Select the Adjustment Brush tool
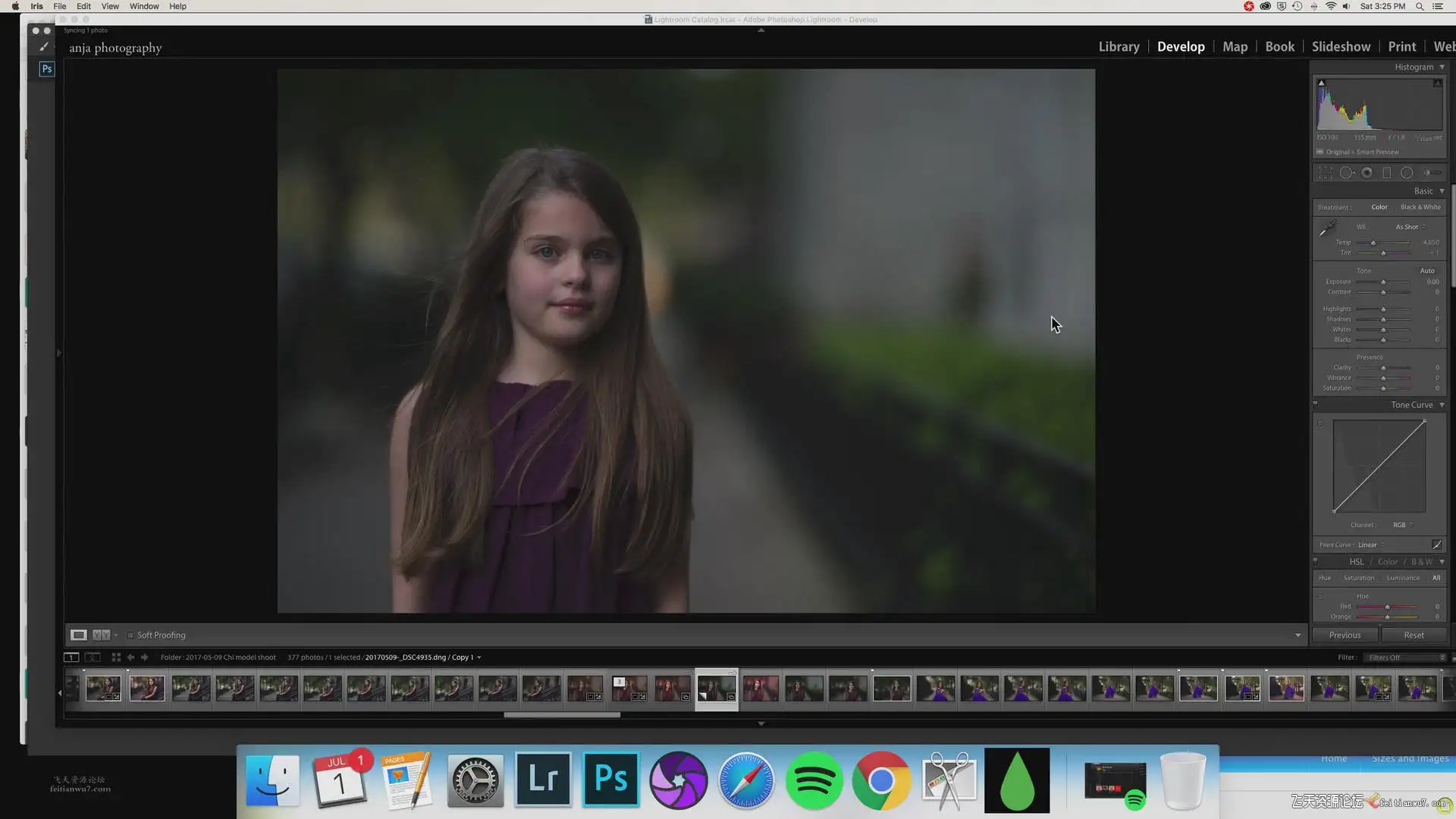Viewport: 1456px width, 819px height. [x=1432, y=173]
